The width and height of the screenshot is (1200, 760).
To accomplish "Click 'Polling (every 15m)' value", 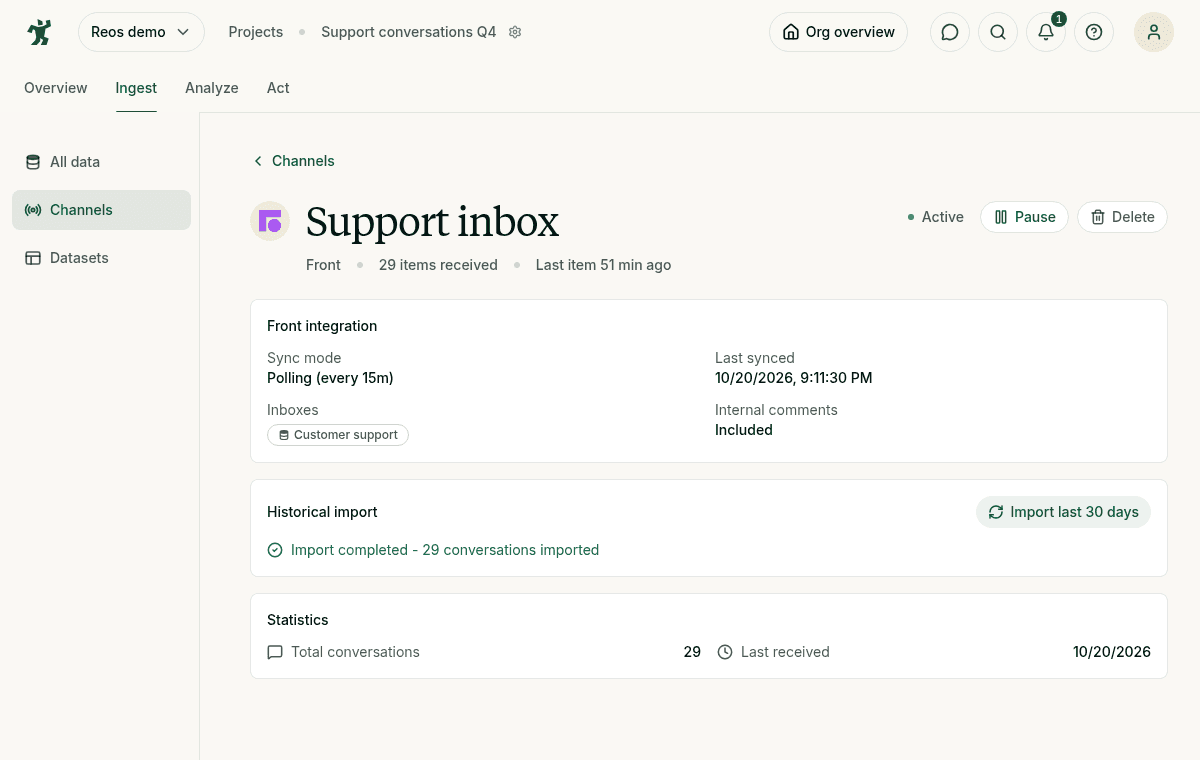I will [330, 378].
